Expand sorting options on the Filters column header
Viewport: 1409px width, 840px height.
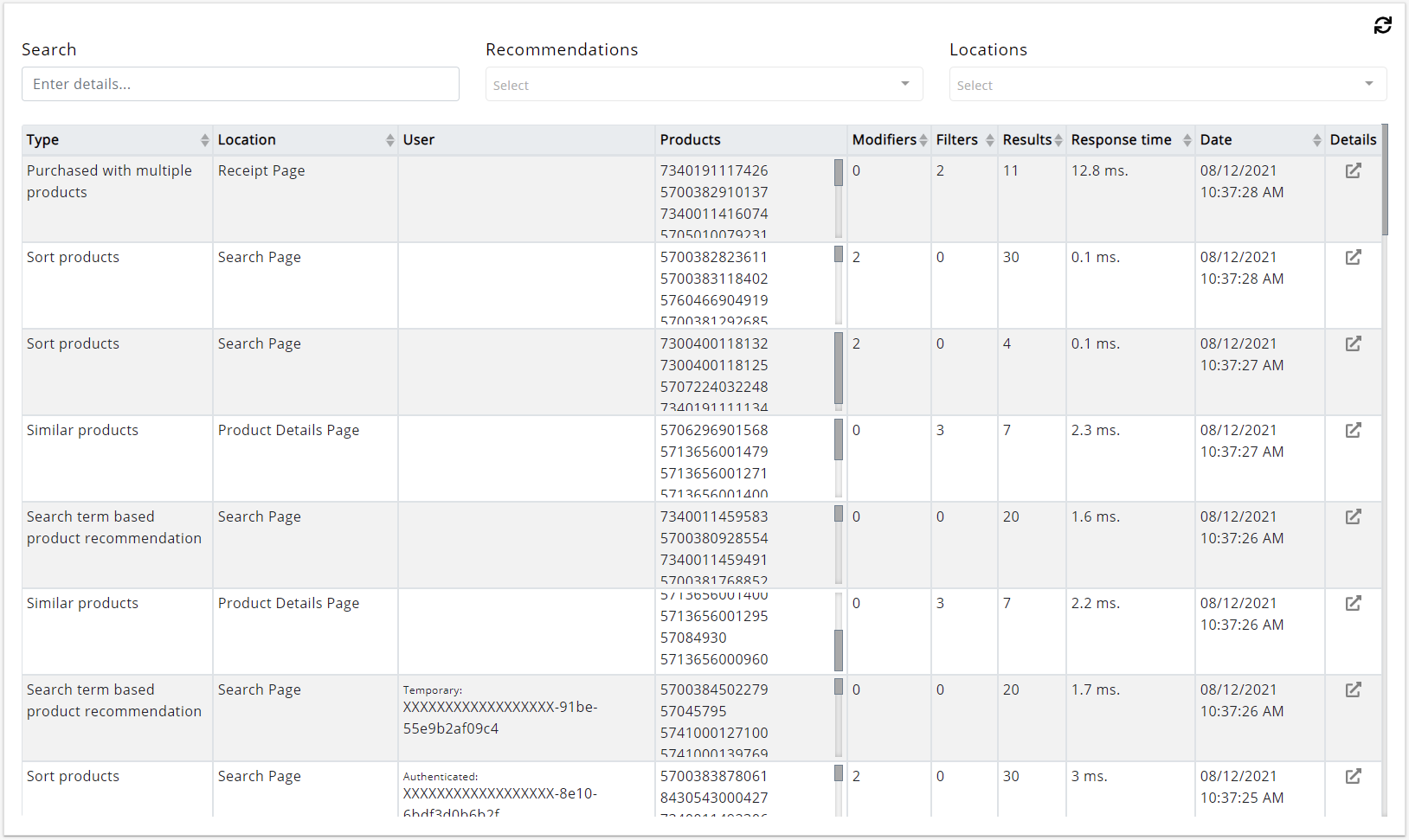point(988,139)
